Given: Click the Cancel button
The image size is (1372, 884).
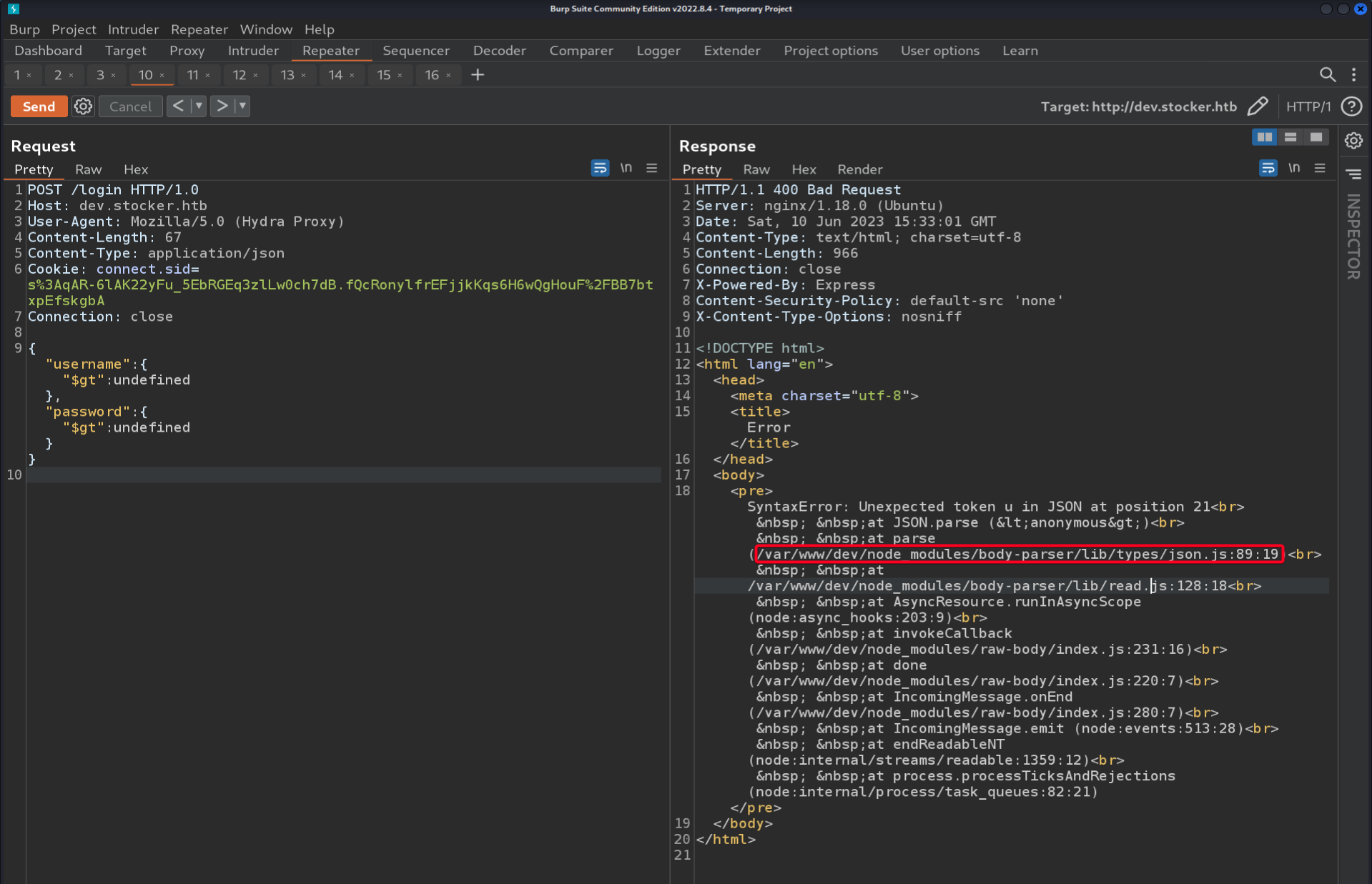Looking at the screenshot, I should click(130, 106).
